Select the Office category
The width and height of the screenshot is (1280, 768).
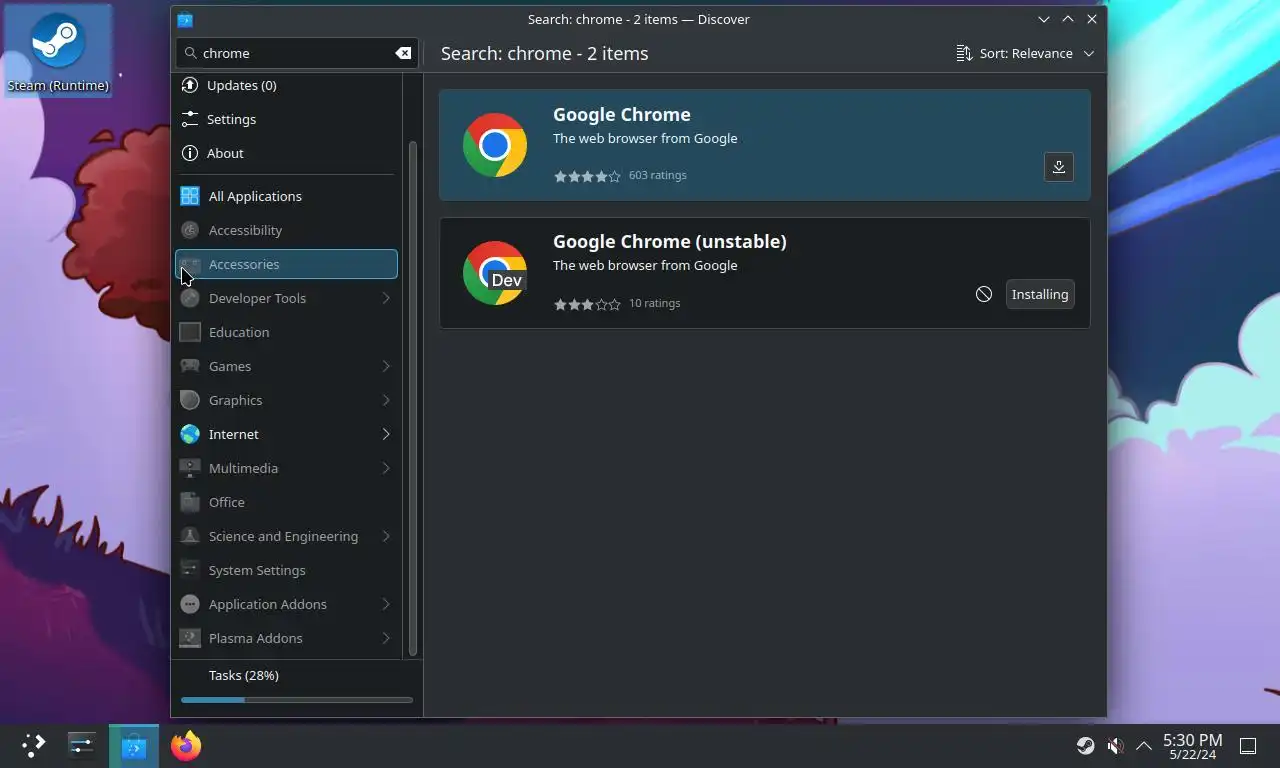[288, 502]
